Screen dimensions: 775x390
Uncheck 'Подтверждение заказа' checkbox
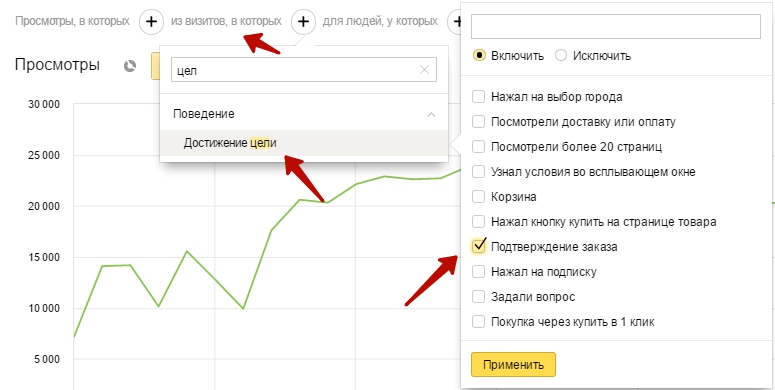tap(478, 246)
